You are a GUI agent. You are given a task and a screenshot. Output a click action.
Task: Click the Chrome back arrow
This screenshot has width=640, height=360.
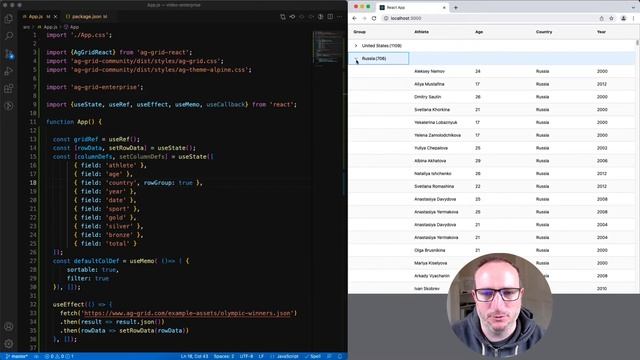(x=354, y=18)
